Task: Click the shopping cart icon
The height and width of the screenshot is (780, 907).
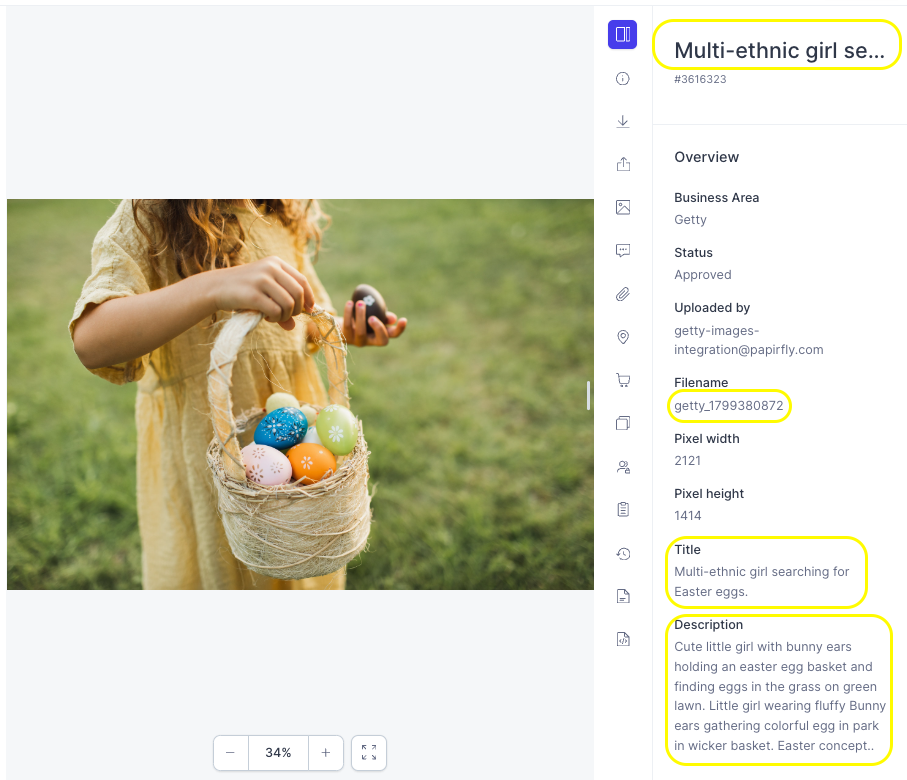Action: [623, 380]
